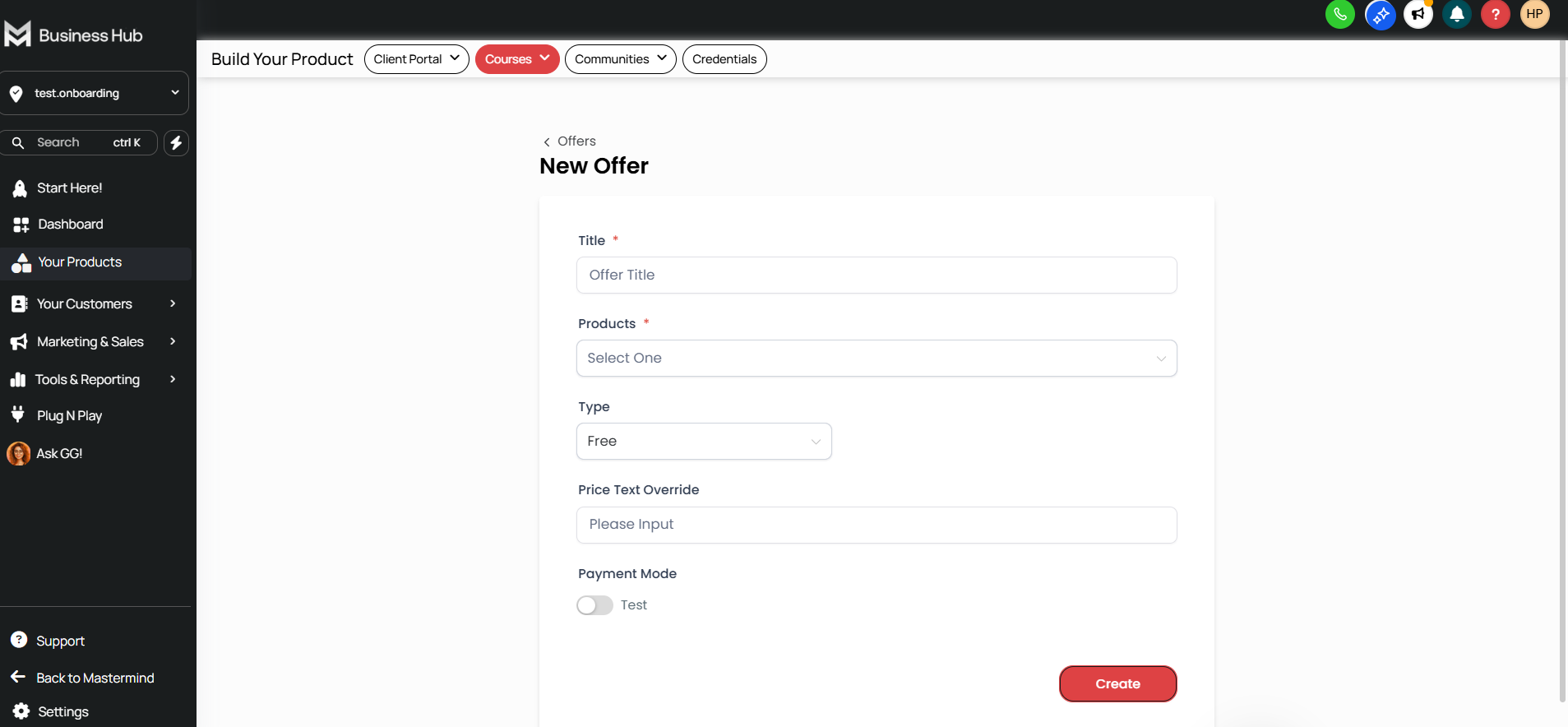The width and height of the screenshot is (1568, 727).
Task: Click the back chevron next to Offers
Action: coord(547,142)
